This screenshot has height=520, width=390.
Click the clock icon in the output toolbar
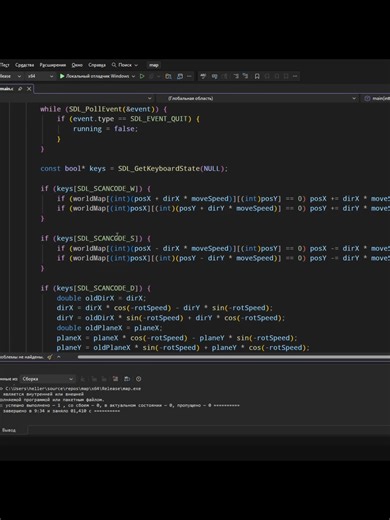click(139, 379)
